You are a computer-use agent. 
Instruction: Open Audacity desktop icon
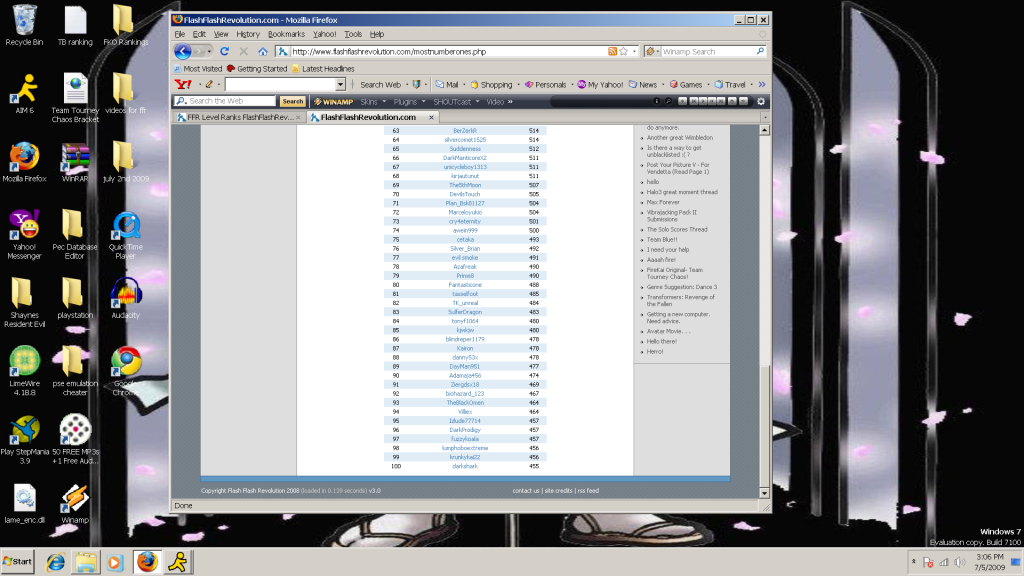pos(126,293)
